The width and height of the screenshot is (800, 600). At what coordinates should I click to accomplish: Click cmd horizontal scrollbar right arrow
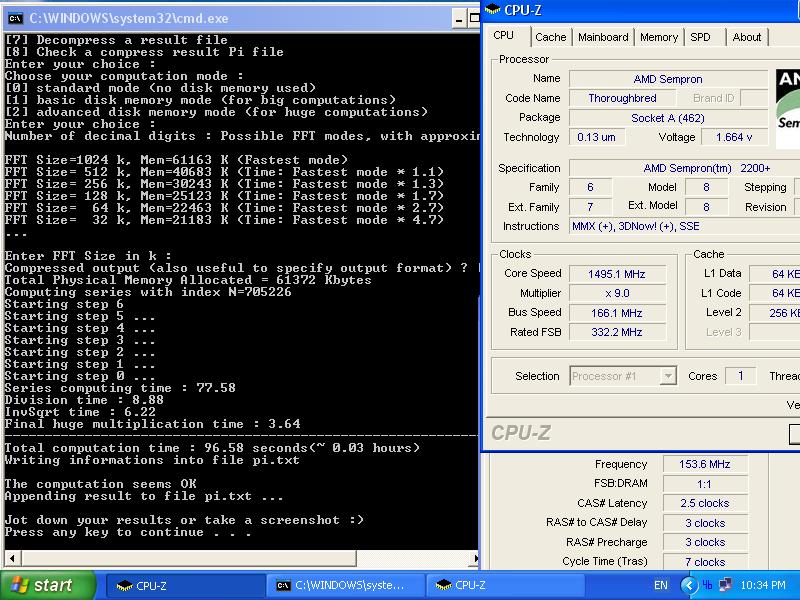click(x=476, y=558)
